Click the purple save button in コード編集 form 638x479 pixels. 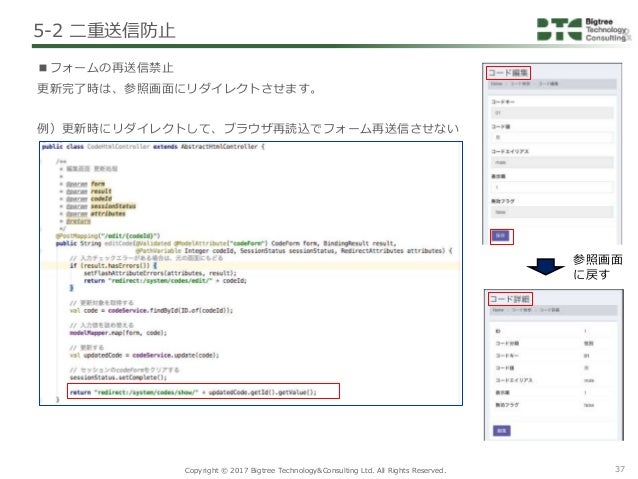tap(501, 236)
